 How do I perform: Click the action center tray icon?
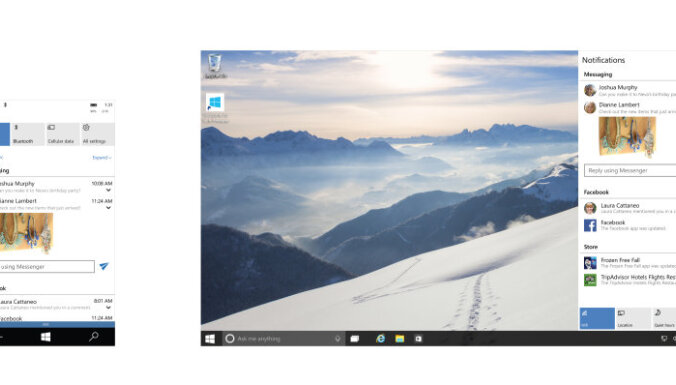click(x=664, y=339)
